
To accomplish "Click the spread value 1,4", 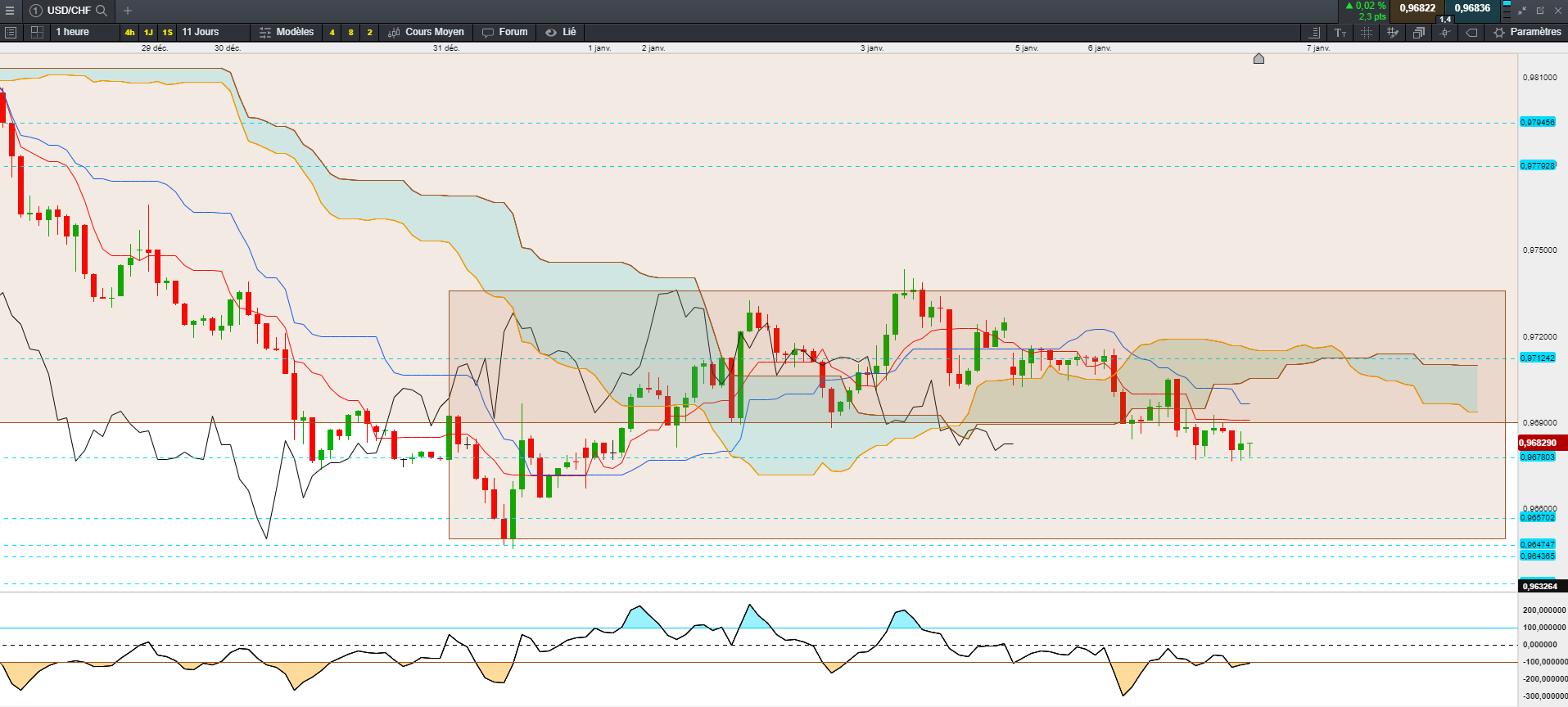I will (x=1445, y=19).
